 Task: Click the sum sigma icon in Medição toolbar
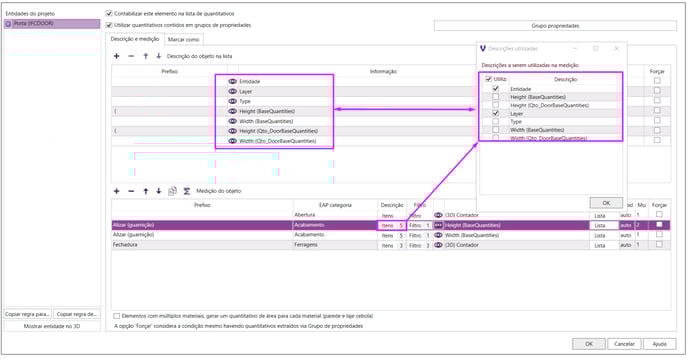pyautogui.click(x=186, y=191)
